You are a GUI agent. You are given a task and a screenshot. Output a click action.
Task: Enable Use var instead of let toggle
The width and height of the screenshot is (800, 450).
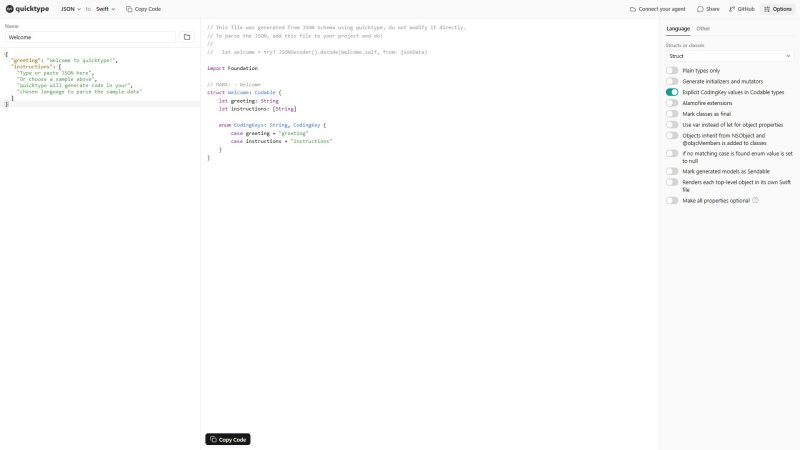coord(672,124)
